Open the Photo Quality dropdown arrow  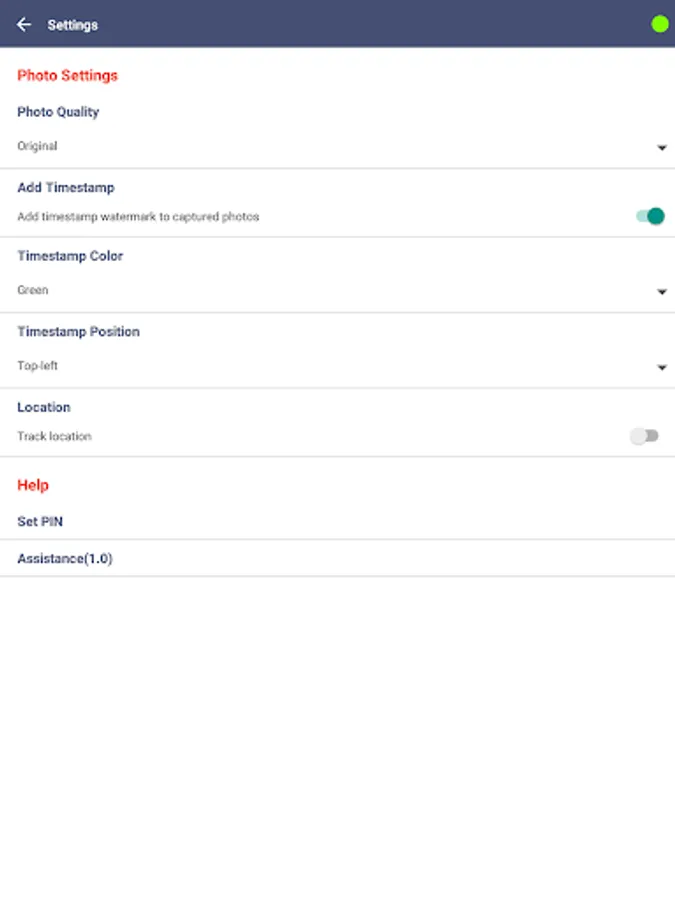tap(661, 148)
